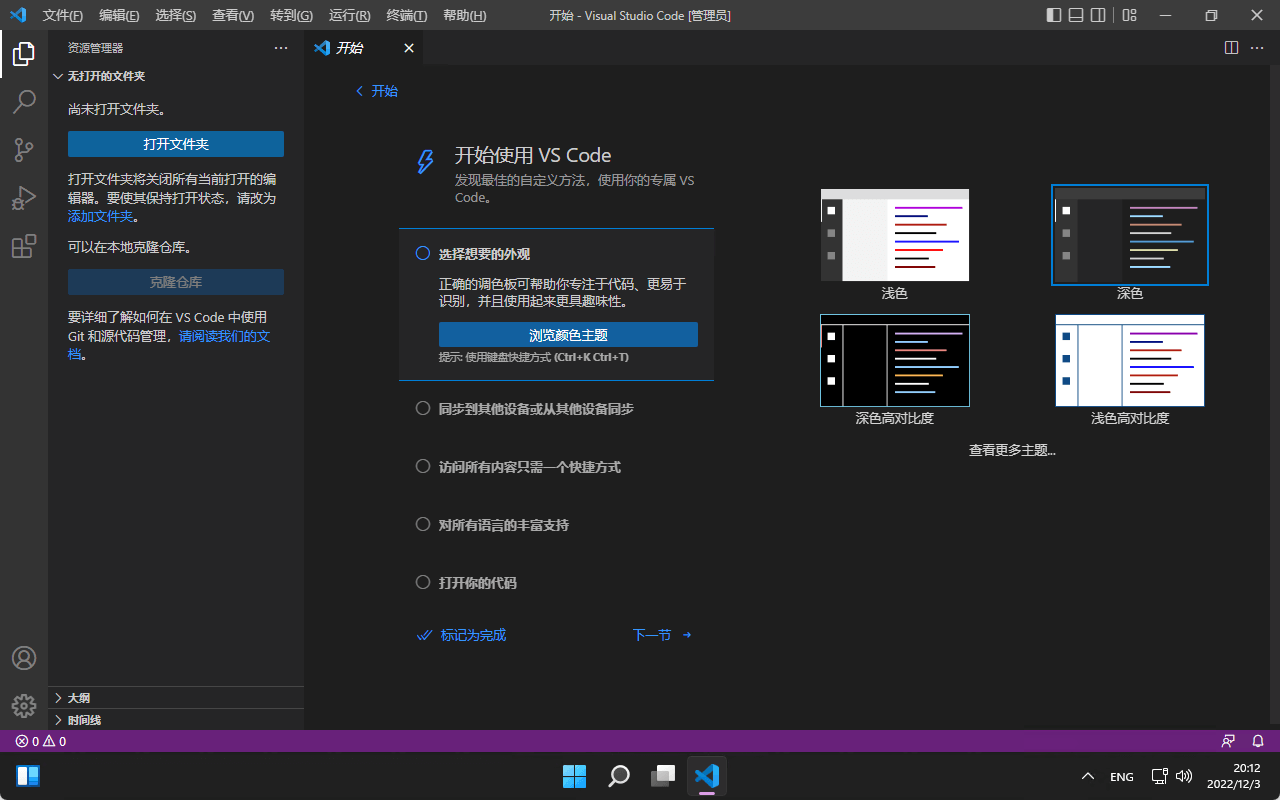The height and width of the screenshot is (800, 1280).
Task: Open Windows taskbar search
Action: tap(619, 776)
